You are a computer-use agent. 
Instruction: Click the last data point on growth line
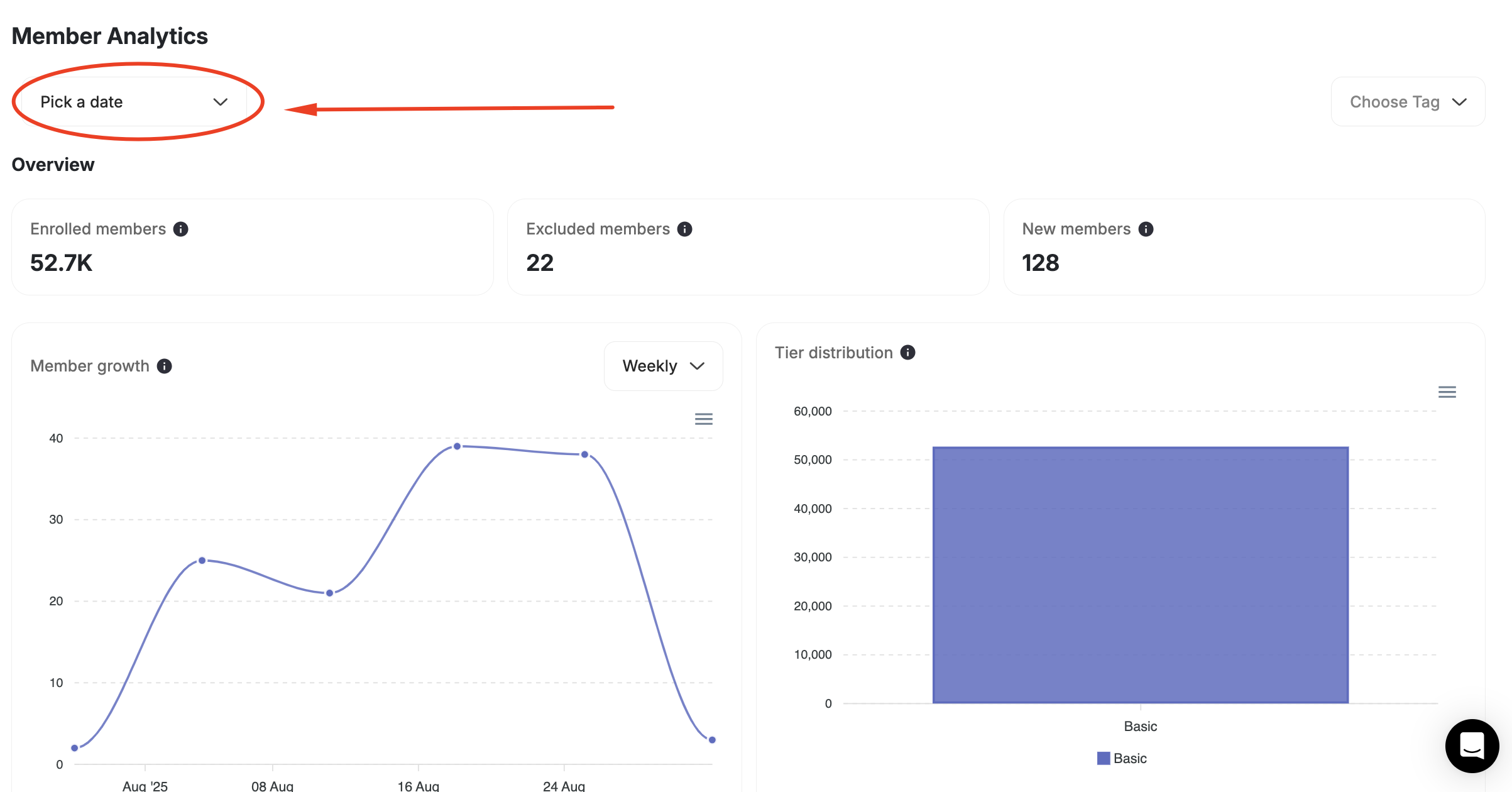pos(712,740)
